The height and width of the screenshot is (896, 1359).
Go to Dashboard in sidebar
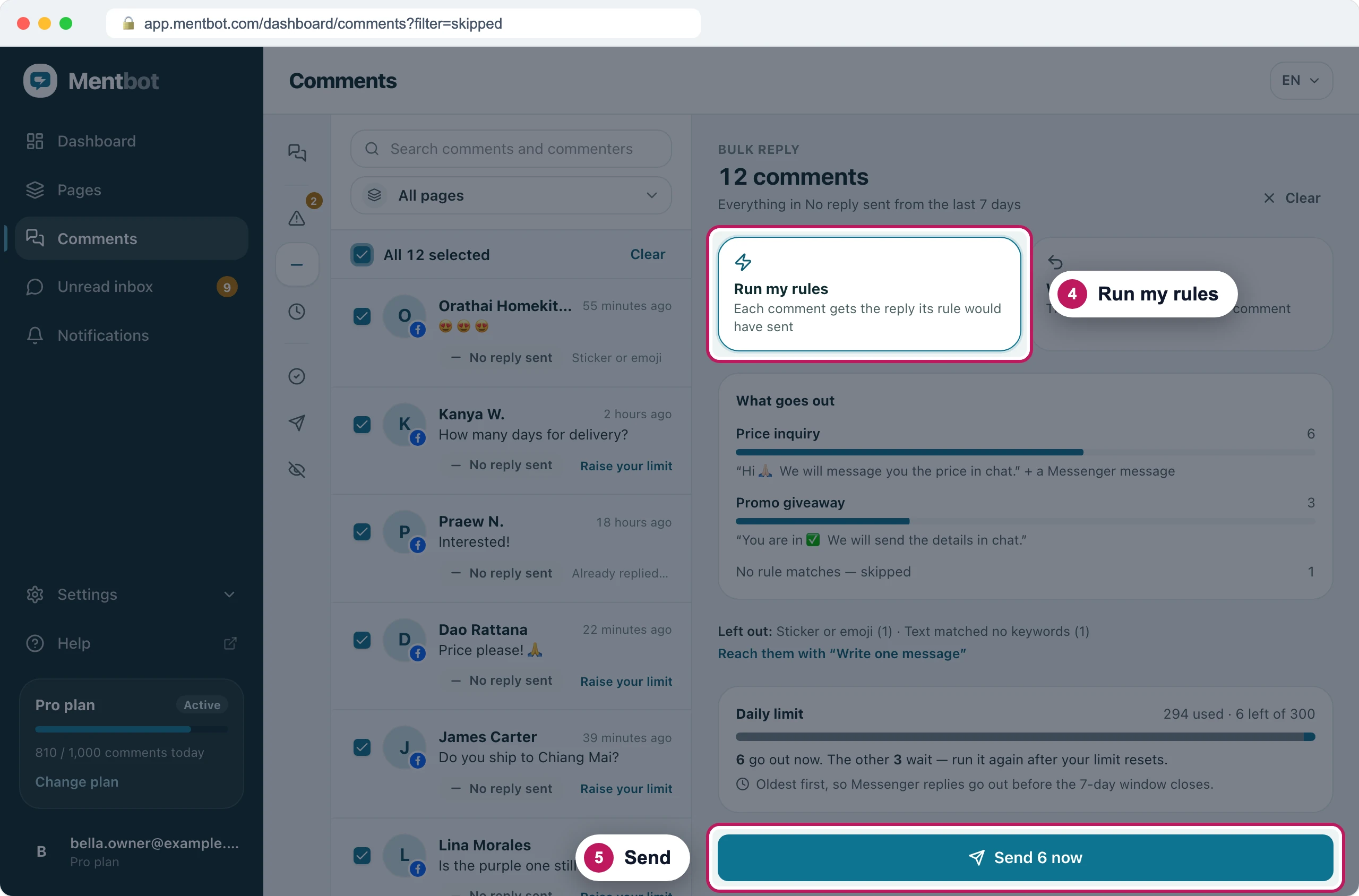pyautogui.click(x=132, y=141)
